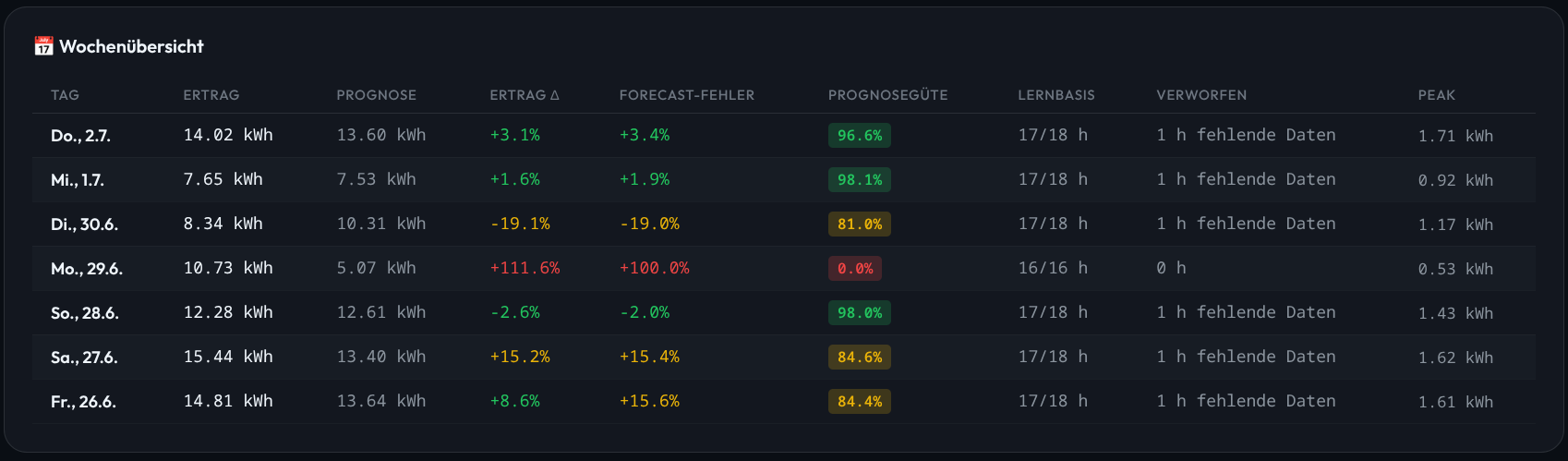Screen dimensions: 1568x461
Task: Click the VERWORFEN column header
Action: 1201,95
